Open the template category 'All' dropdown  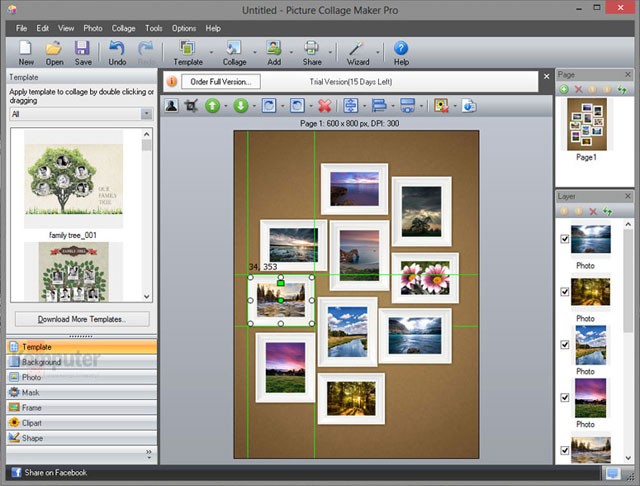point(146,114)
